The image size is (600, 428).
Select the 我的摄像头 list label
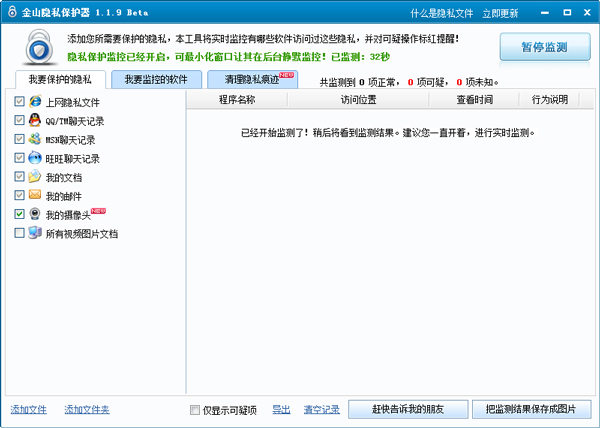68,215
